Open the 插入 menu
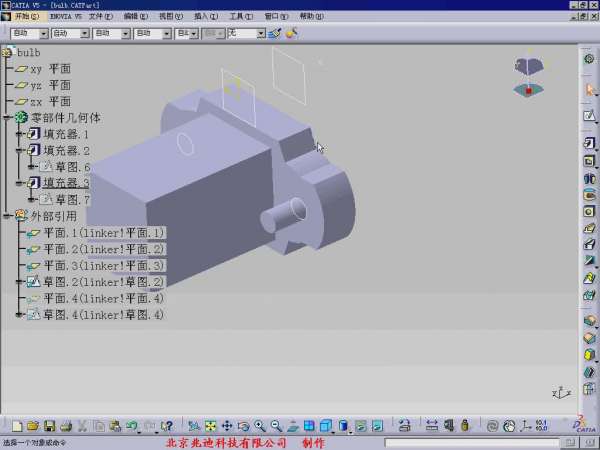This screenshot has height=450, width=600. [203, 17]
